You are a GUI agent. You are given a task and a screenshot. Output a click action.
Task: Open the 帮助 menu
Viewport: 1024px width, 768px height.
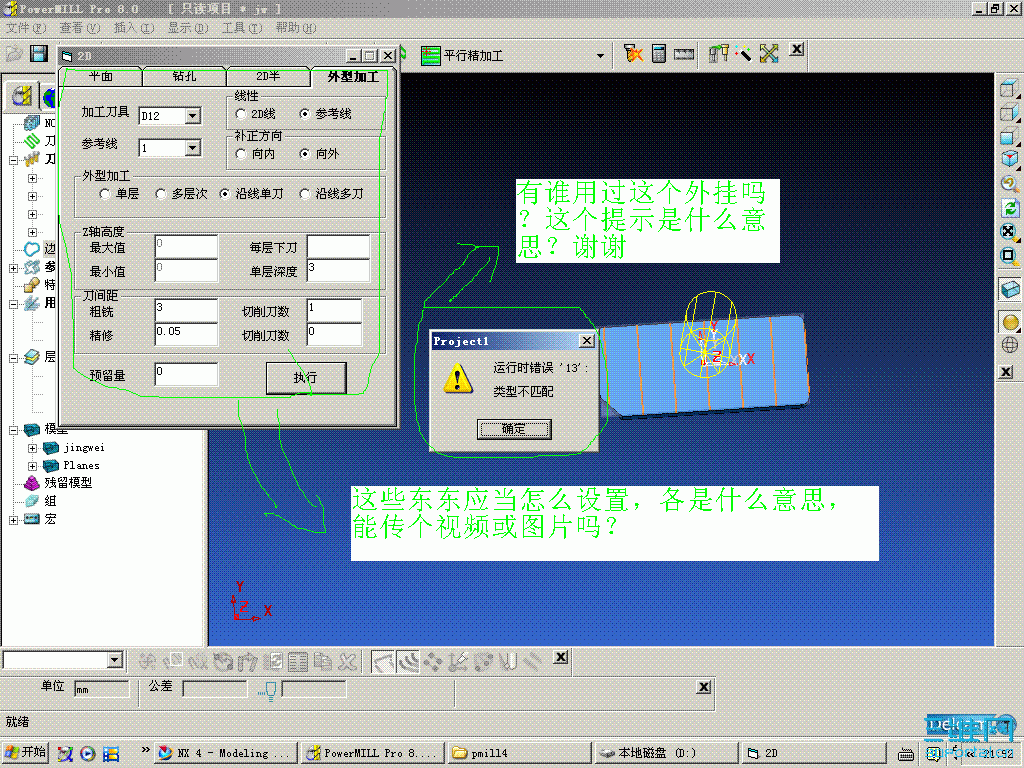295,28
